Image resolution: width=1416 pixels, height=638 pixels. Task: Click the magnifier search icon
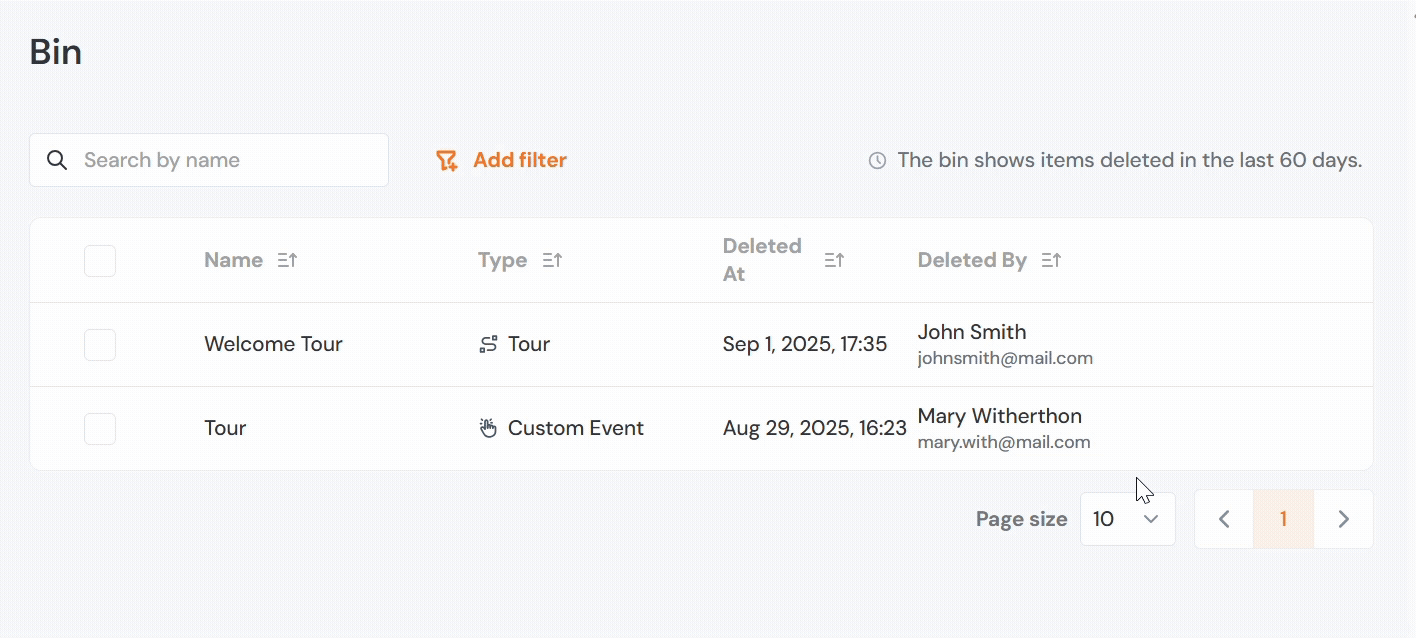pos(57,160)
